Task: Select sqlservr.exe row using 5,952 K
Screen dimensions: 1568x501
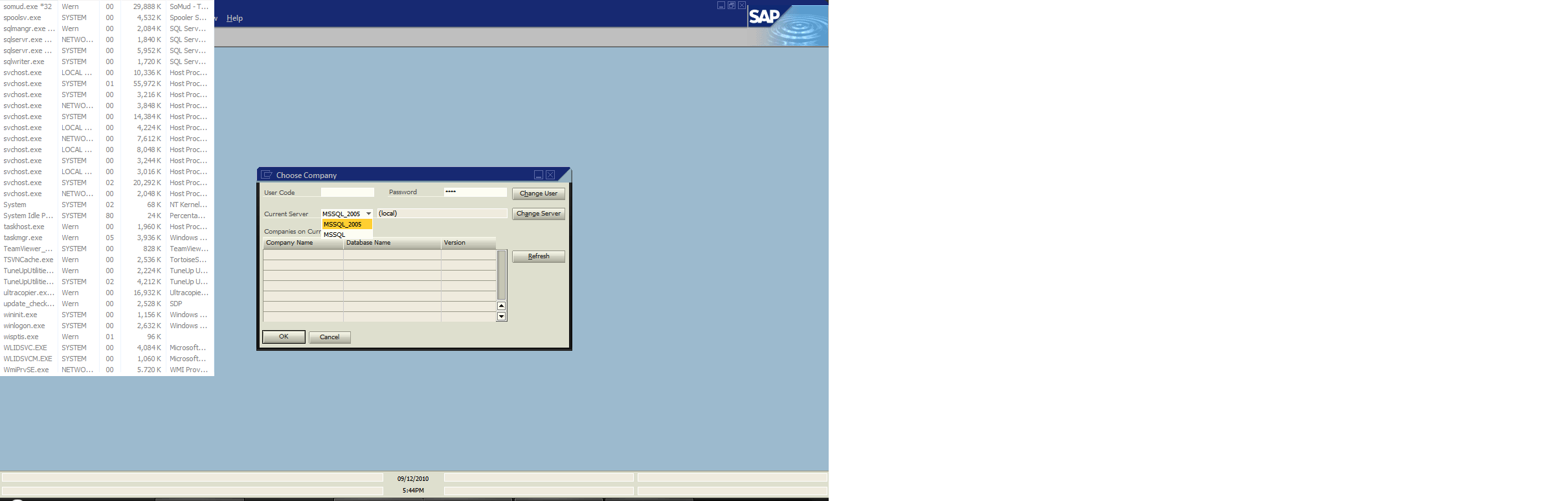Action: pyautogui.click(x=107, y=50)
